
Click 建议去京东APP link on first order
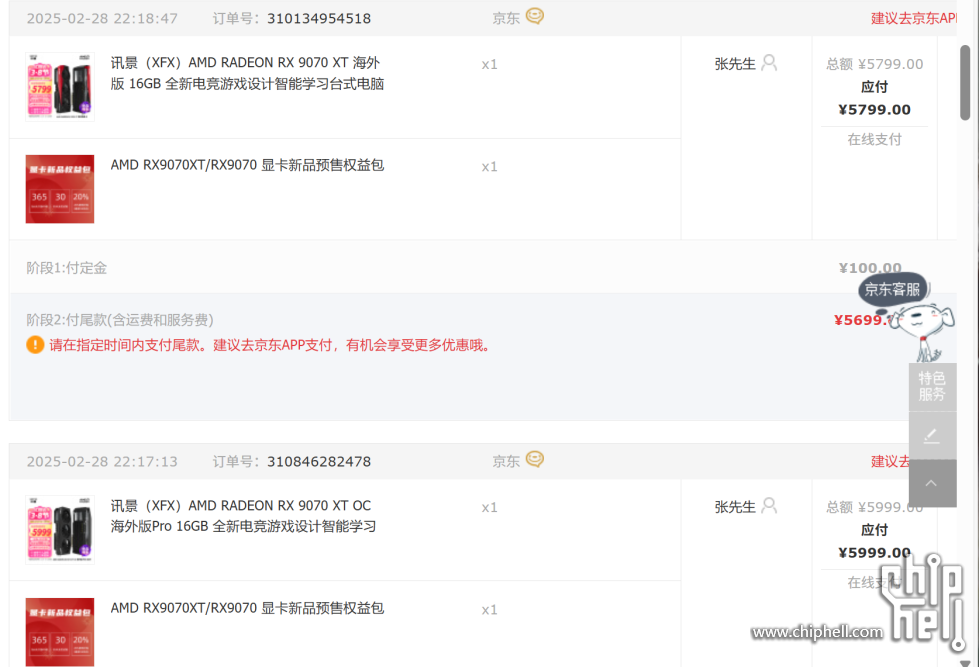(x=913, y=19)
